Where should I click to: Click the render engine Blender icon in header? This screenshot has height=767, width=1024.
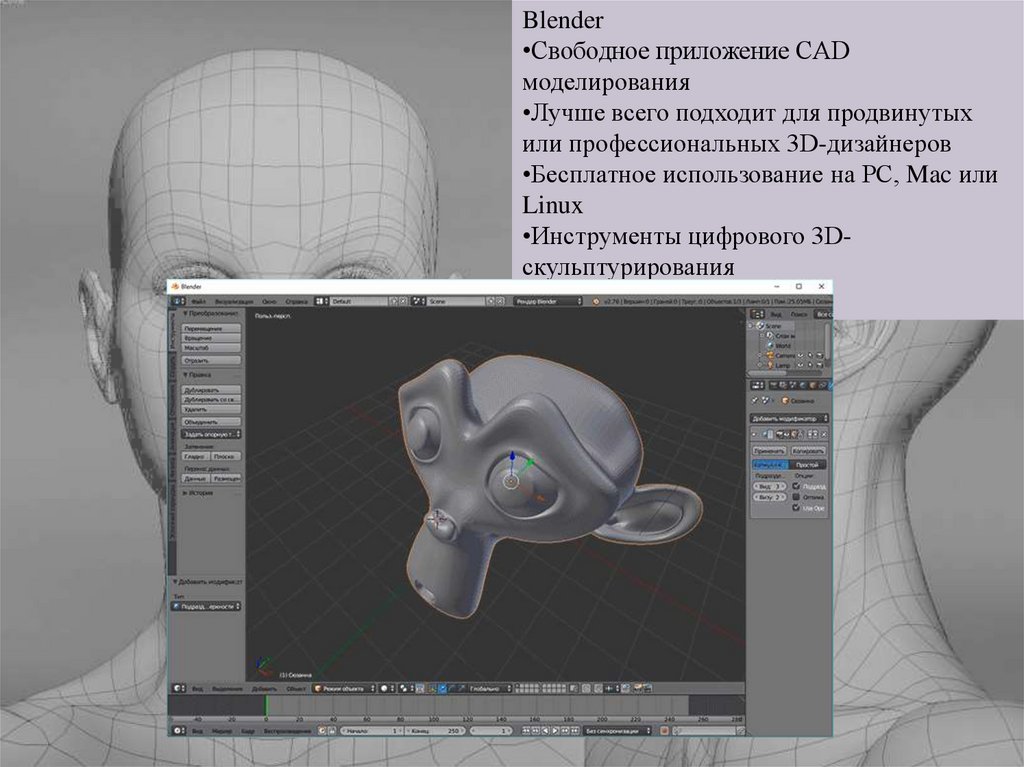click(596, 300)
